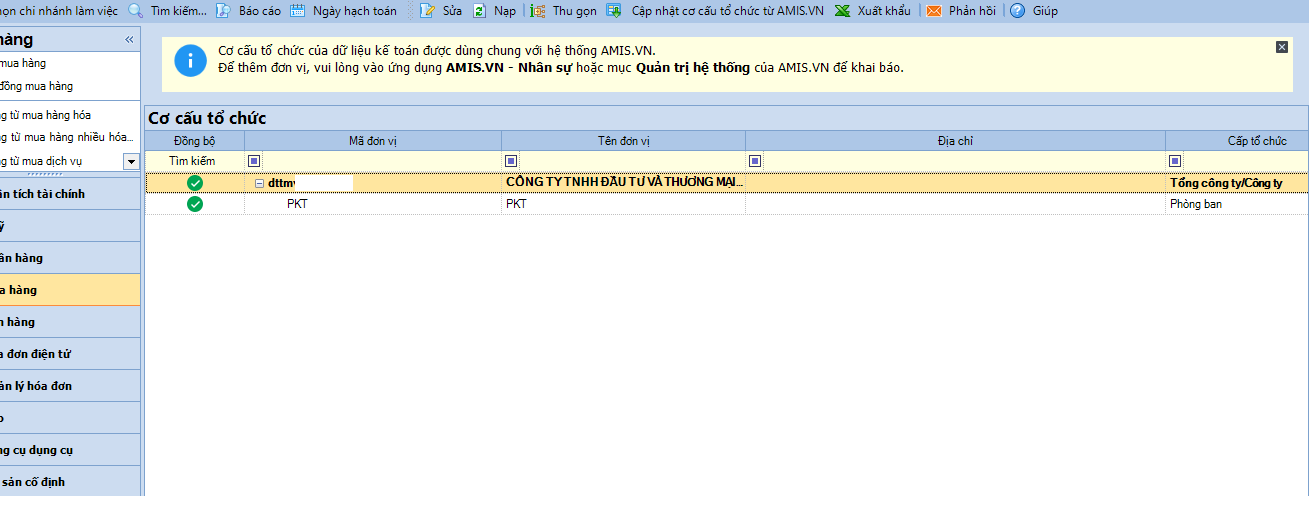1309x531 pixels.
Task: Open the bán hàng section below mua hàng
Action: (x=70, y=322)
